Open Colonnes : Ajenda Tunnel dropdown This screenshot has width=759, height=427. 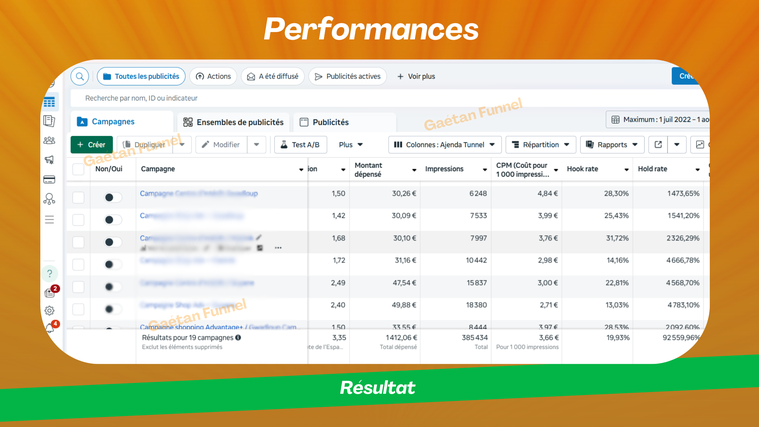[444, 145]
